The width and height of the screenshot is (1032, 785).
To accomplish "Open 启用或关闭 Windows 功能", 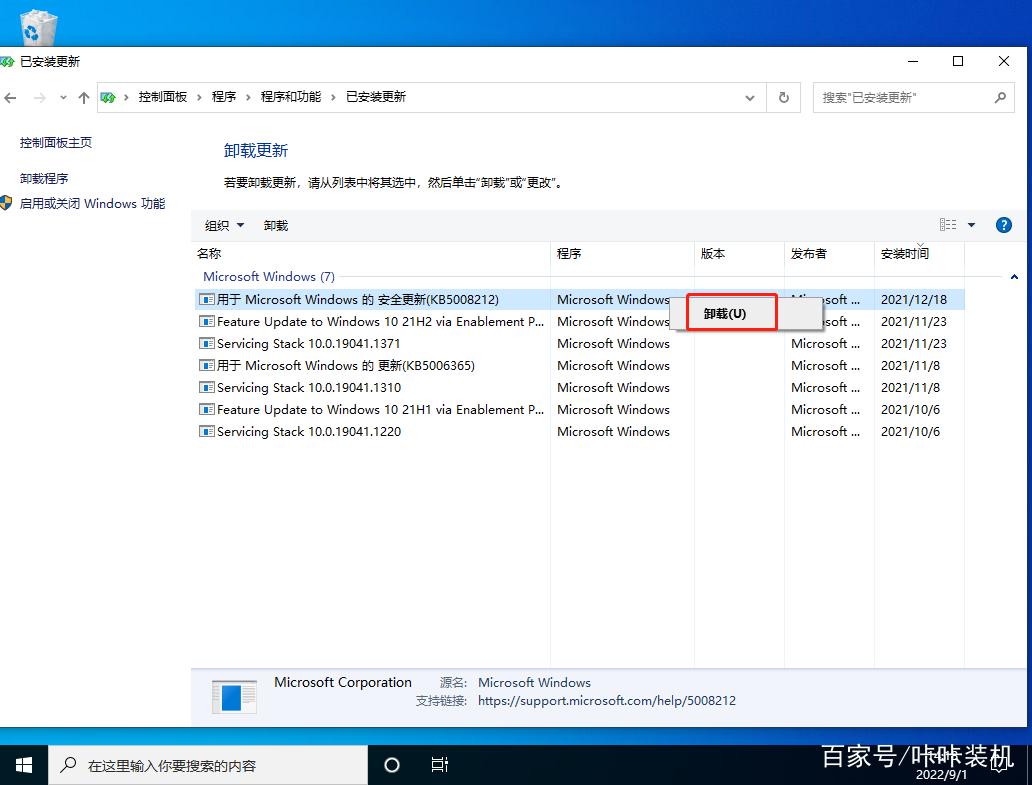I will point(91,203).
